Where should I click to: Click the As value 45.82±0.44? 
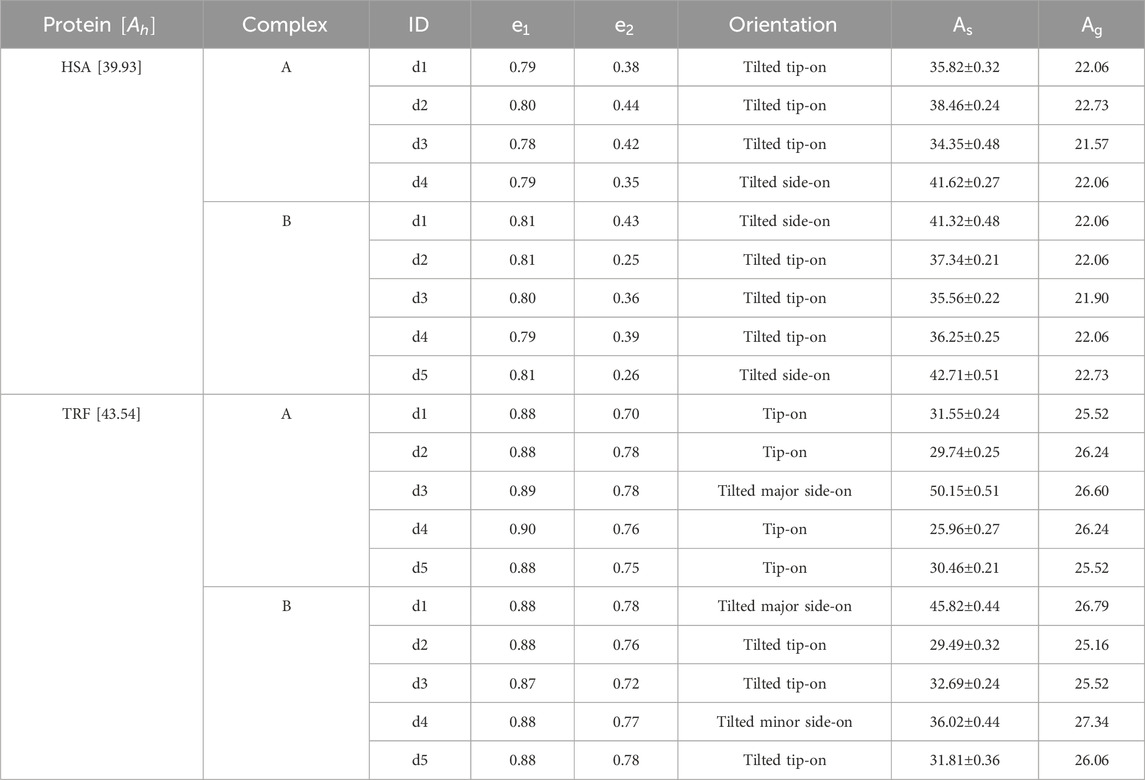click(x=965, y=606)
